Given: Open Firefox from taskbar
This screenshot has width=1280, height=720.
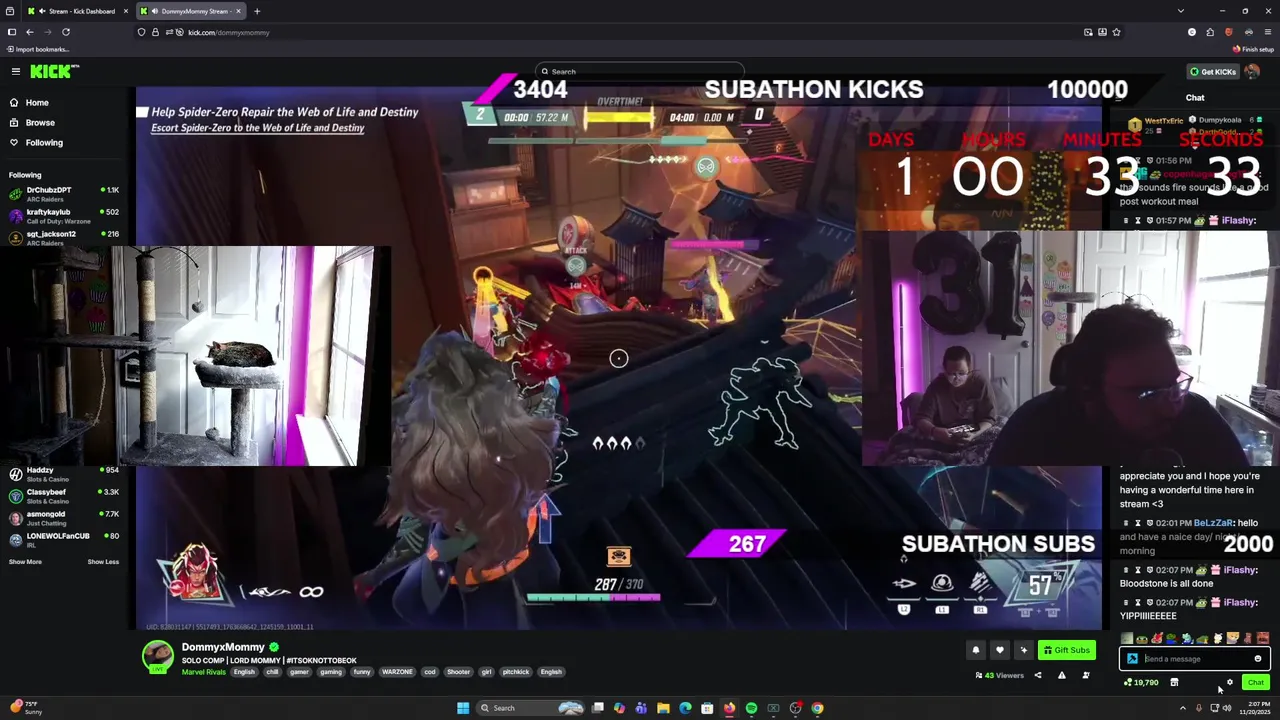Looking at the screenshot, I should (x=729, y=708).
